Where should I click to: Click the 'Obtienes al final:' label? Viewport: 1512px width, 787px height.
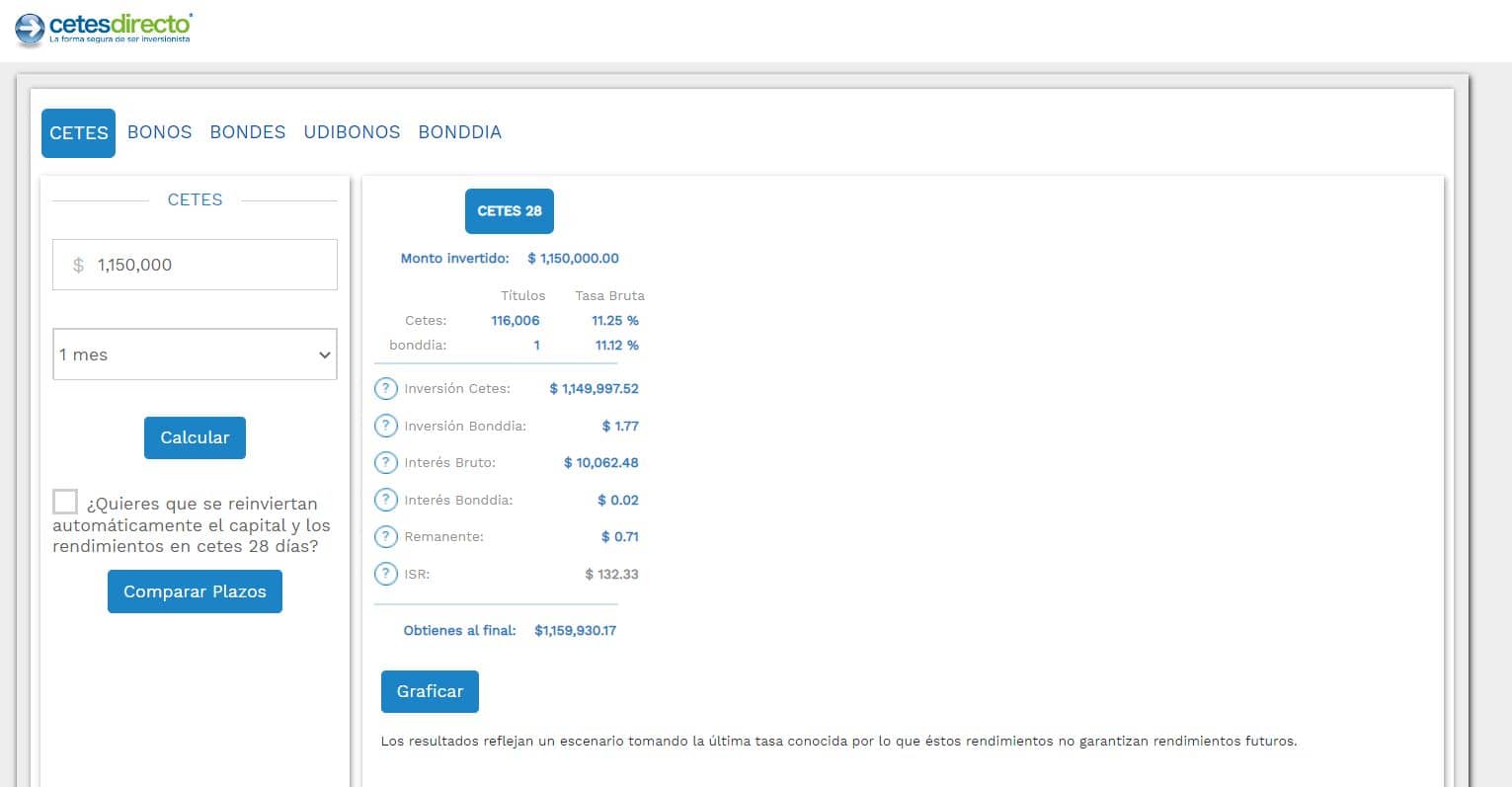point(459,631)
